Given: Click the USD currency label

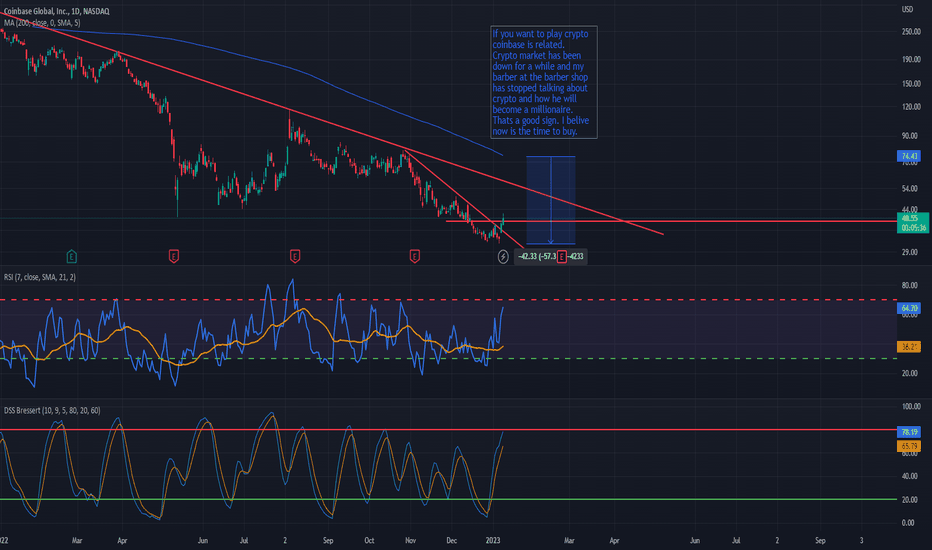Looking at the screenshot, I should [907, 10].
